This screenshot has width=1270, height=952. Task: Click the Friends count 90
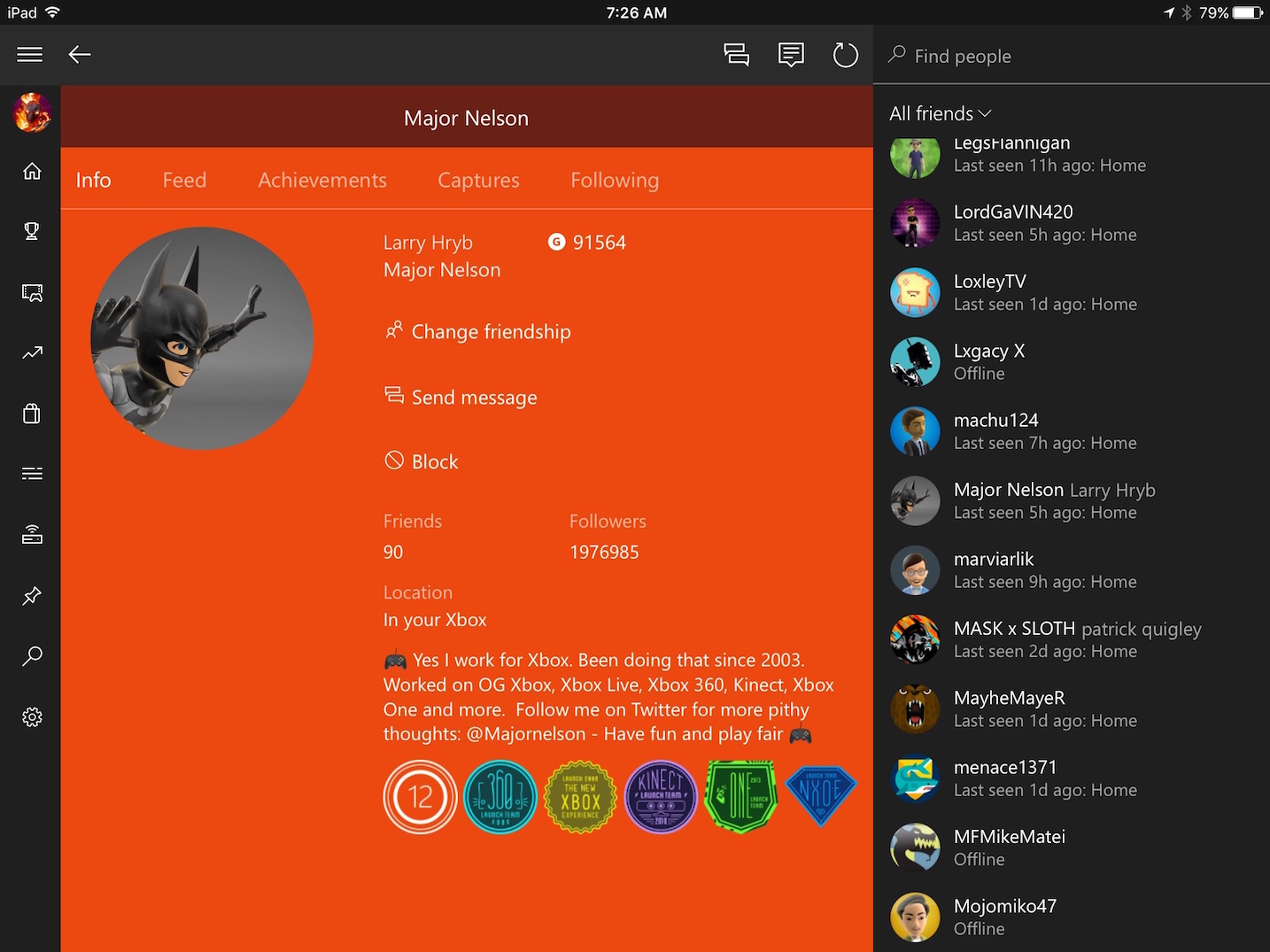[x=393, y=552]
